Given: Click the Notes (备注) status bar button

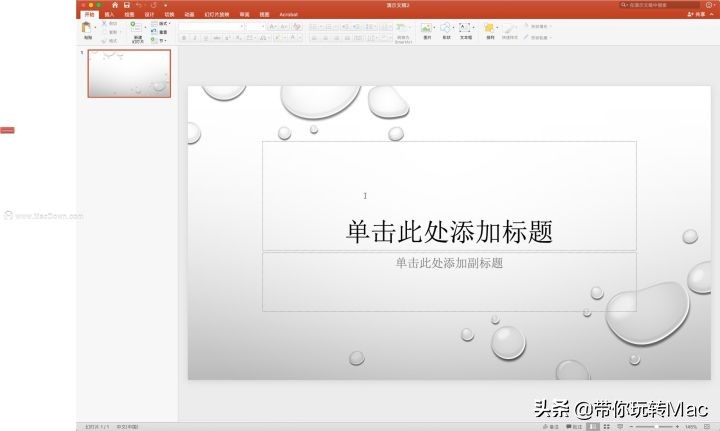Looking at the screenshot, I should pyautogui.click(x=551, y=427).
